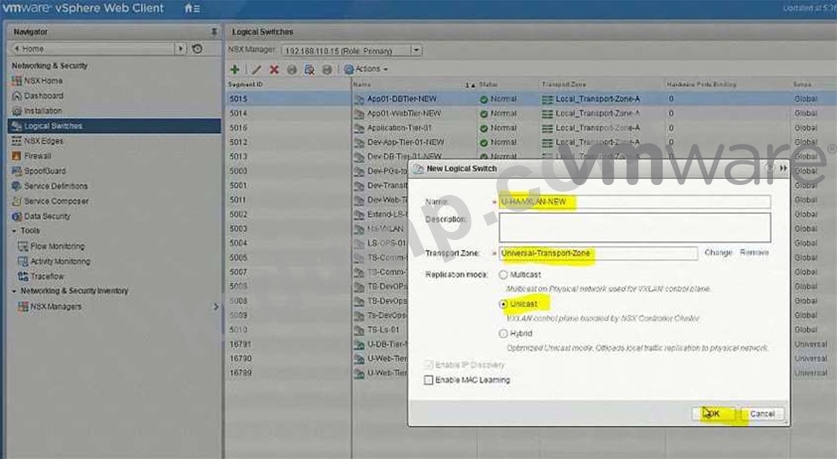Click segment ID 5014 cell
837x459 pixels.
pyautogui.click(x=238, y=114)
